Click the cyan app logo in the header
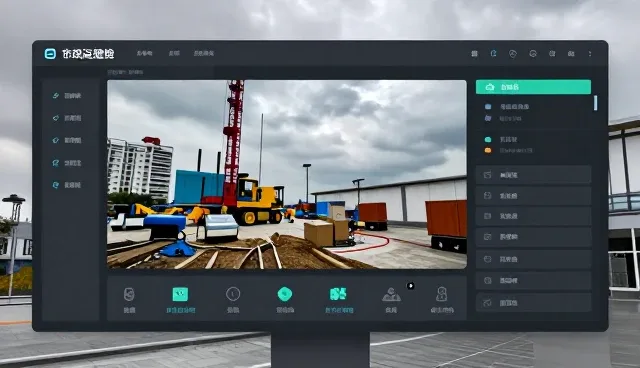Screen dimensions: 640x368 coord(50,53)
